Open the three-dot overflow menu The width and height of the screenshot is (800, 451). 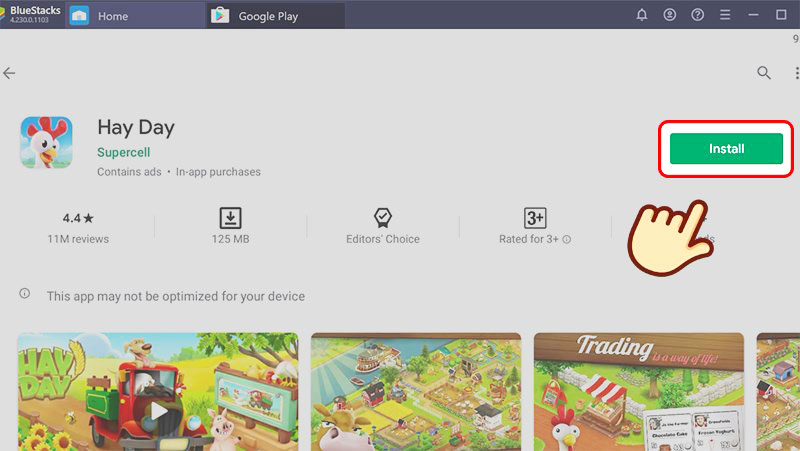796,73
